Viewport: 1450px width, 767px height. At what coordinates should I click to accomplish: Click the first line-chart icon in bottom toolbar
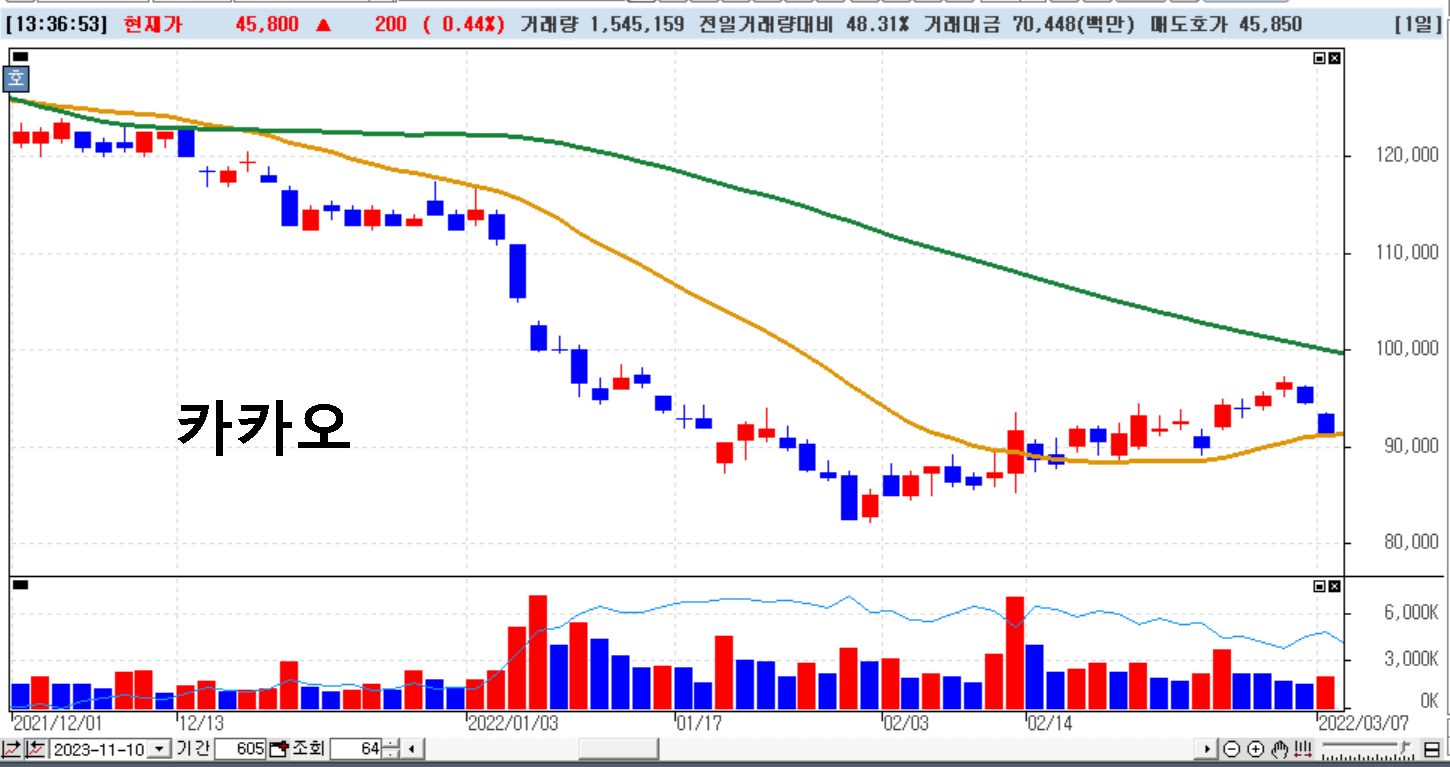coord(11,749)
